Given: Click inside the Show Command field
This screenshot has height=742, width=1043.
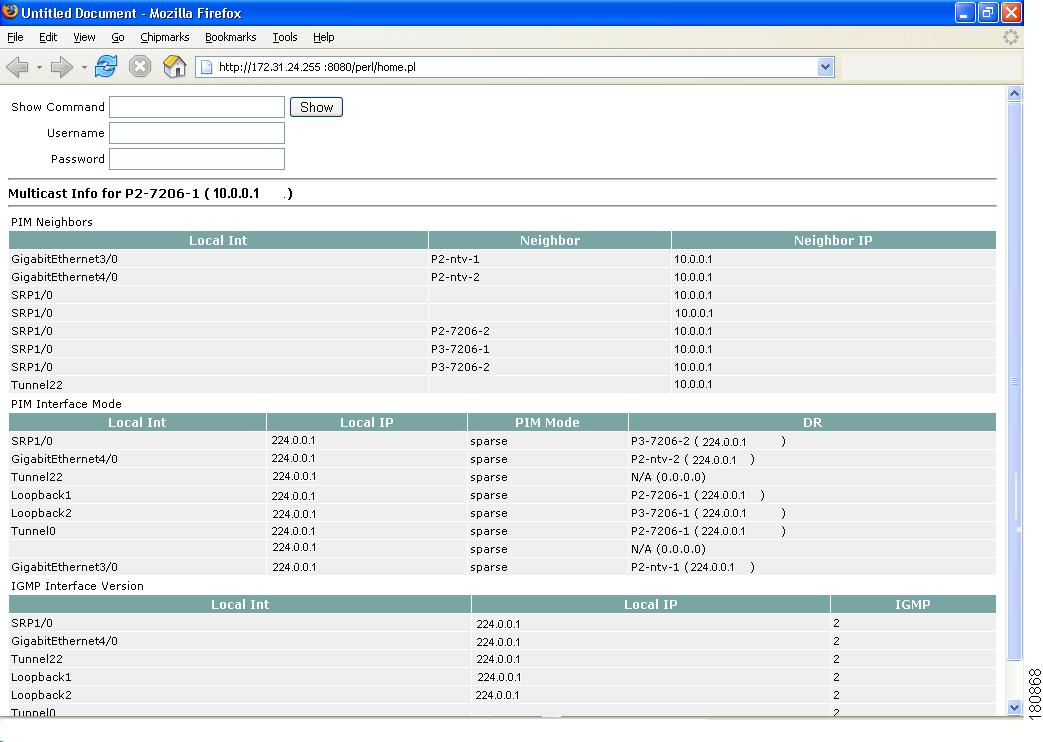Looking at the screenshot, I should pos(196,107).
